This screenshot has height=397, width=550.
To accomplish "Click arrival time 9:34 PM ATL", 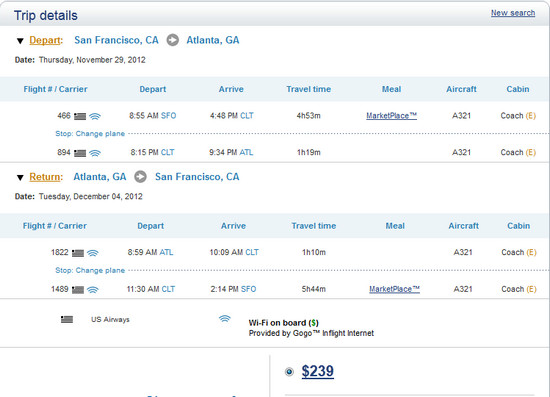I will coord(231,153).
